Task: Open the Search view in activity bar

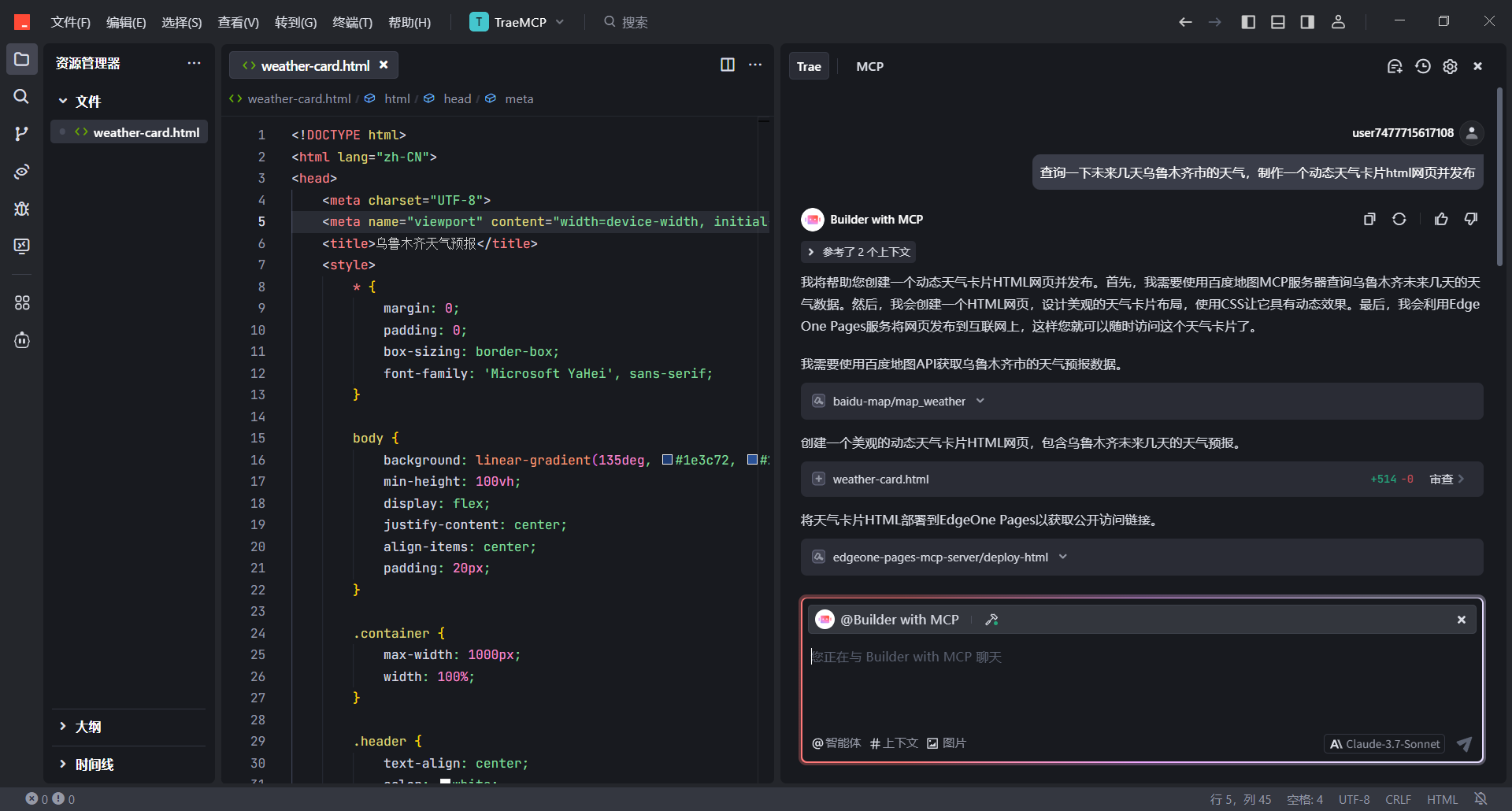Action: pos(21,96)
